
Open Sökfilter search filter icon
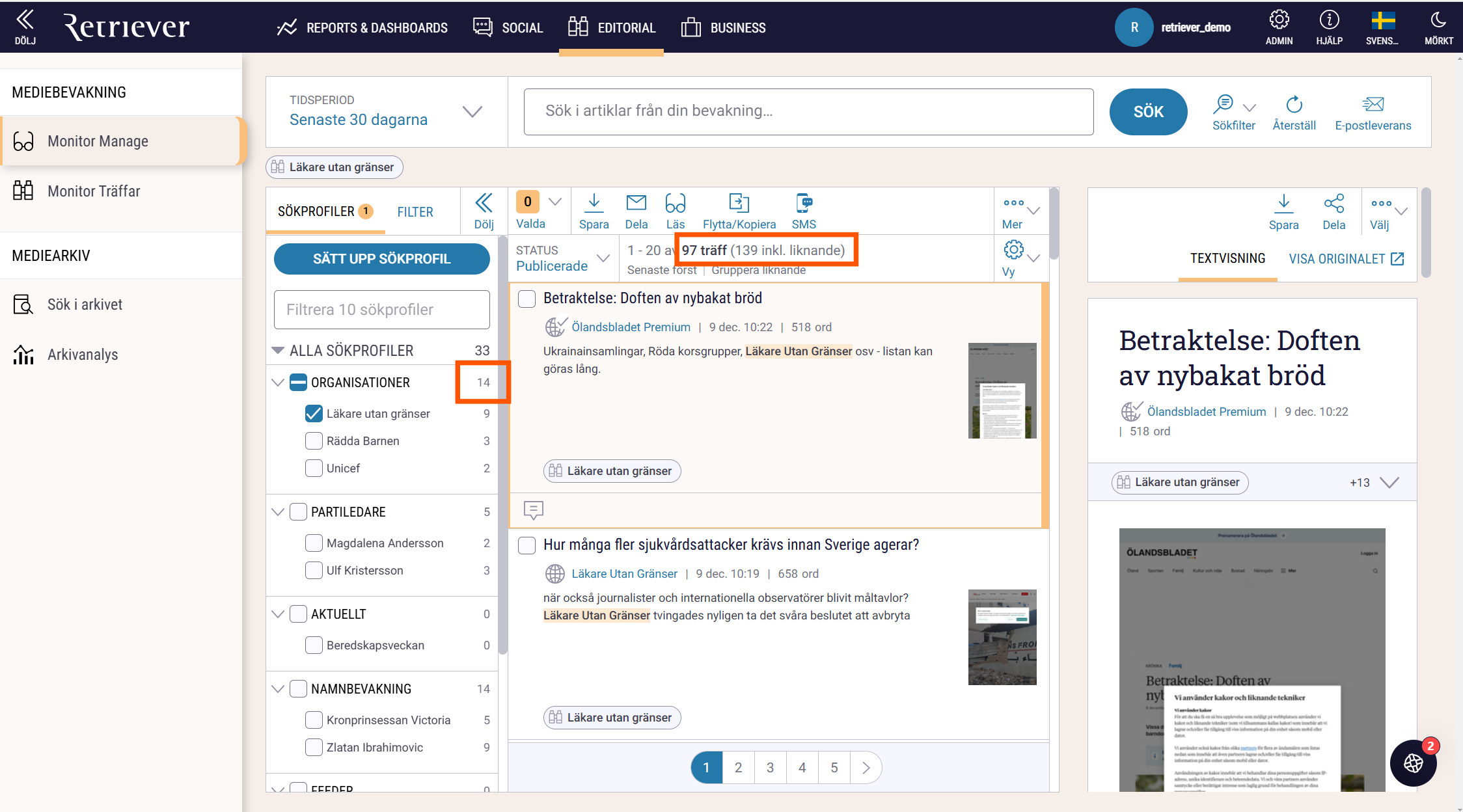[1224, 103]
